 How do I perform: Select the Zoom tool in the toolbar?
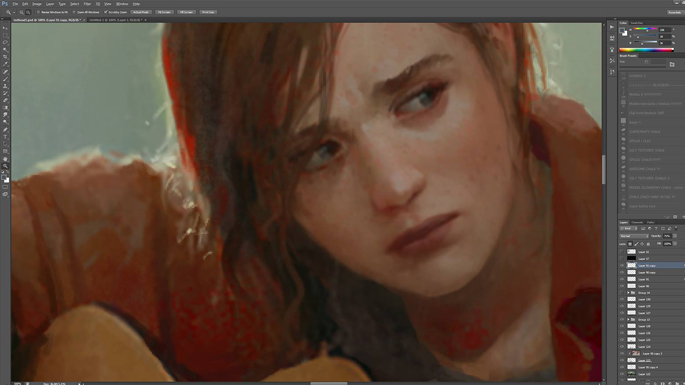(5, 166)
